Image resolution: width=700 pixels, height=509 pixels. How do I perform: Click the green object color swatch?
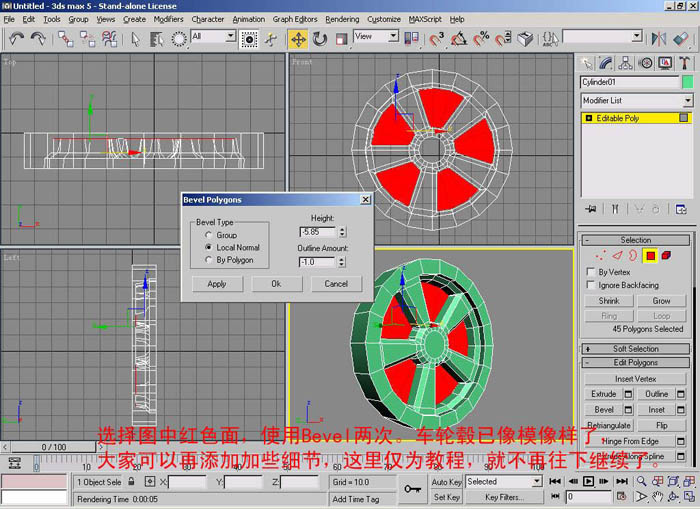(x=688, y=82)
